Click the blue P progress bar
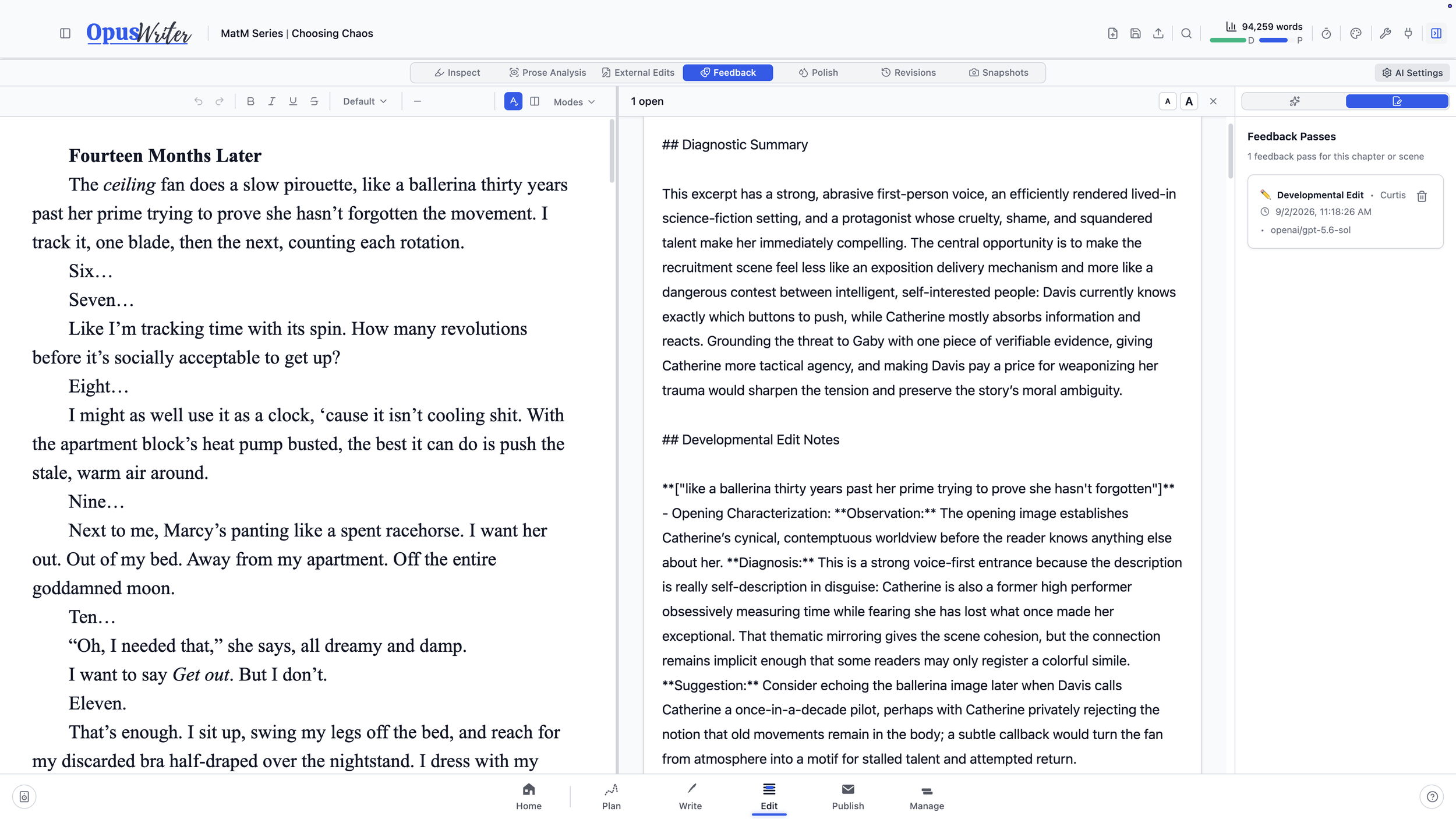This screenshot has width=1456, height=819. click(1273, 40)
